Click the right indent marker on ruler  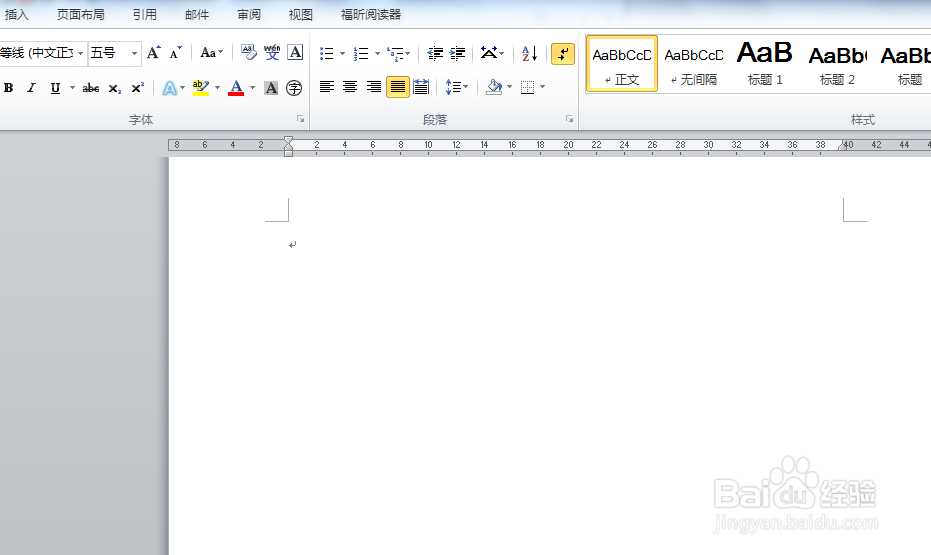pos(842,145)
